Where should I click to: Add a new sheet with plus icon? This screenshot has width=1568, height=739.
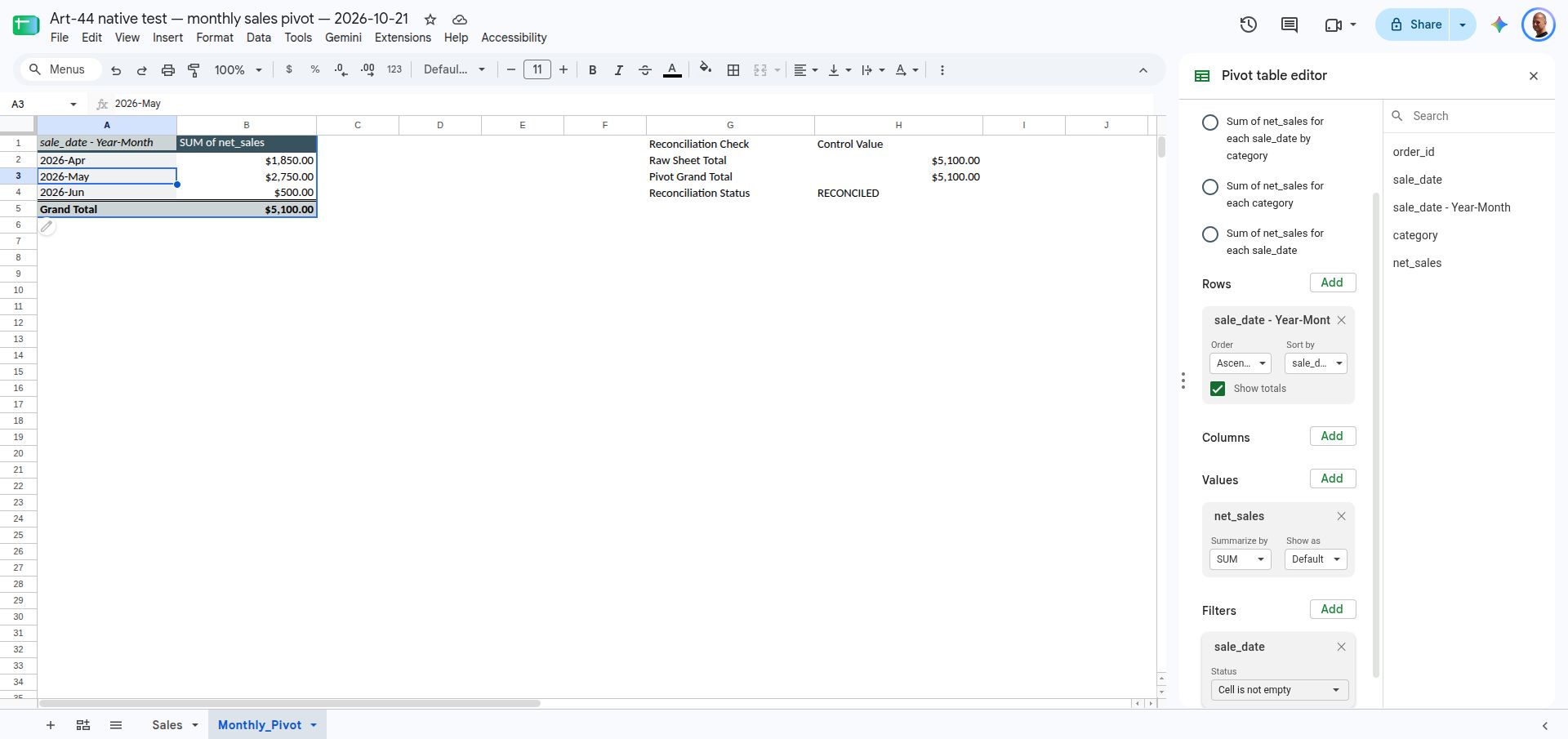coord(51,725)
